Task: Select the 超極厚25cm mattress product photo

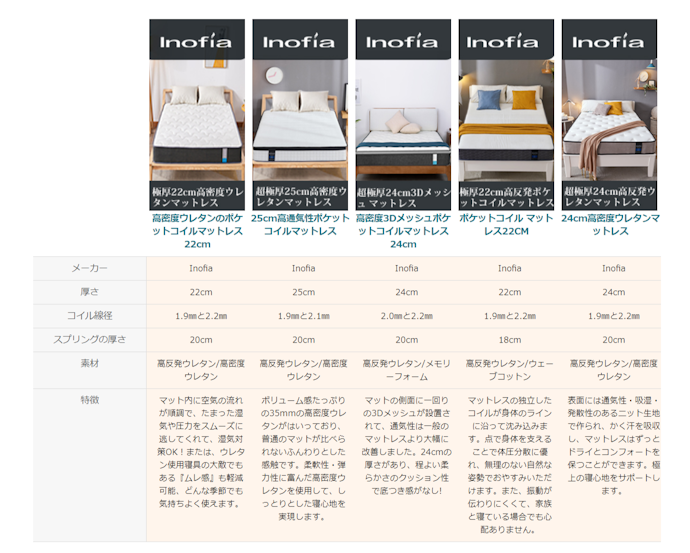Action: [300, 120]
